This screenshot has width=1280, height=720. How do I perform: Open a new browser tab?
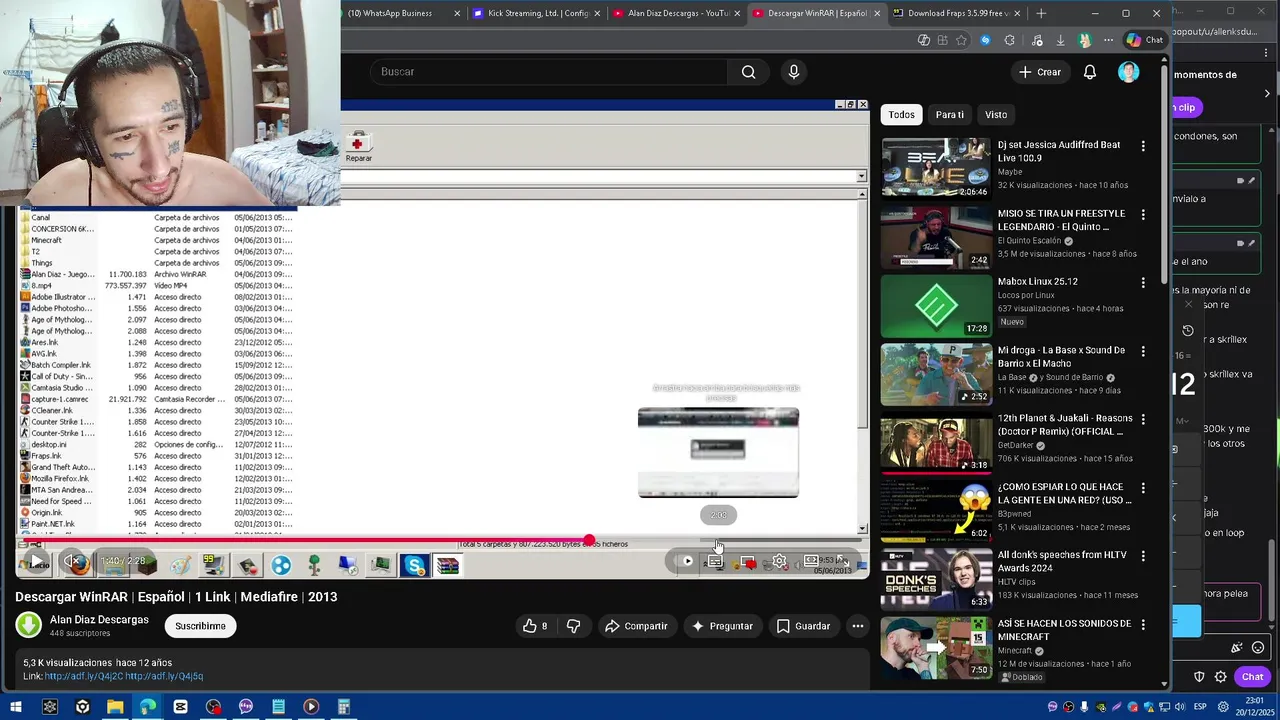click(1041, 13)
